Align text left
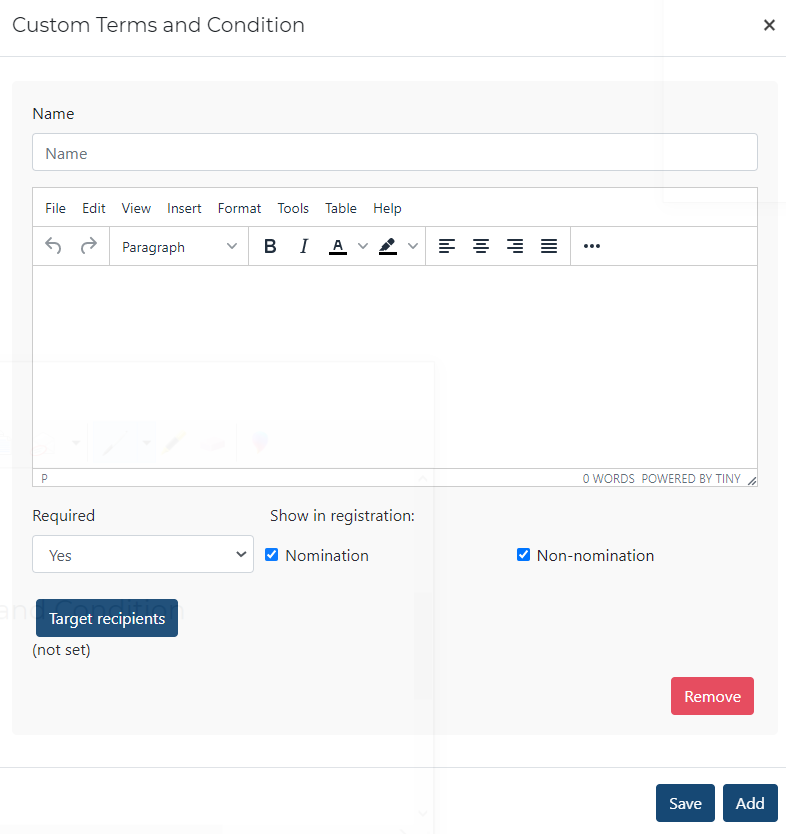The image size is (786, 834). coord(447,246)
